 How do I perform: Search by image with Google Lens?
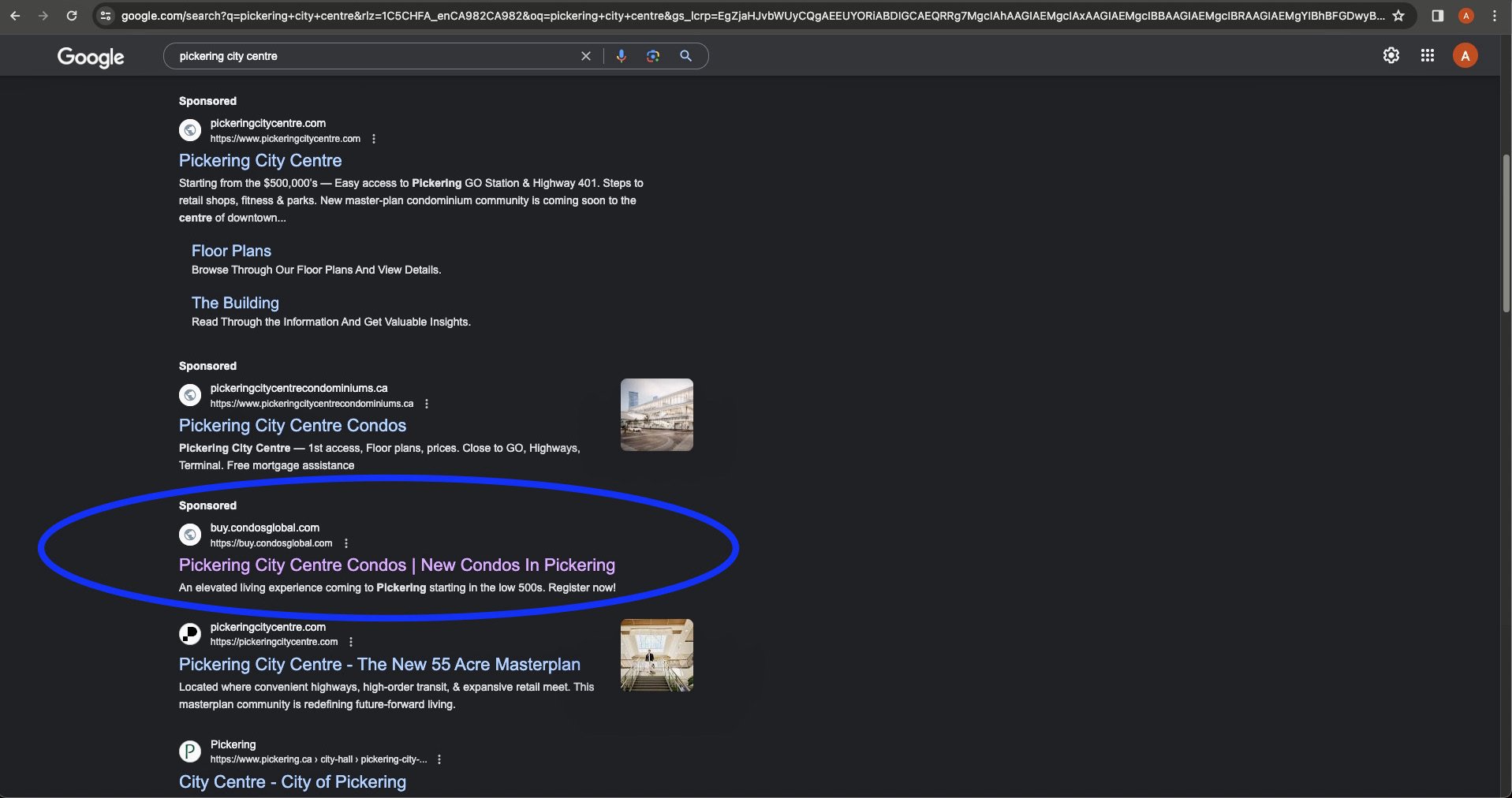click(653, 56)
